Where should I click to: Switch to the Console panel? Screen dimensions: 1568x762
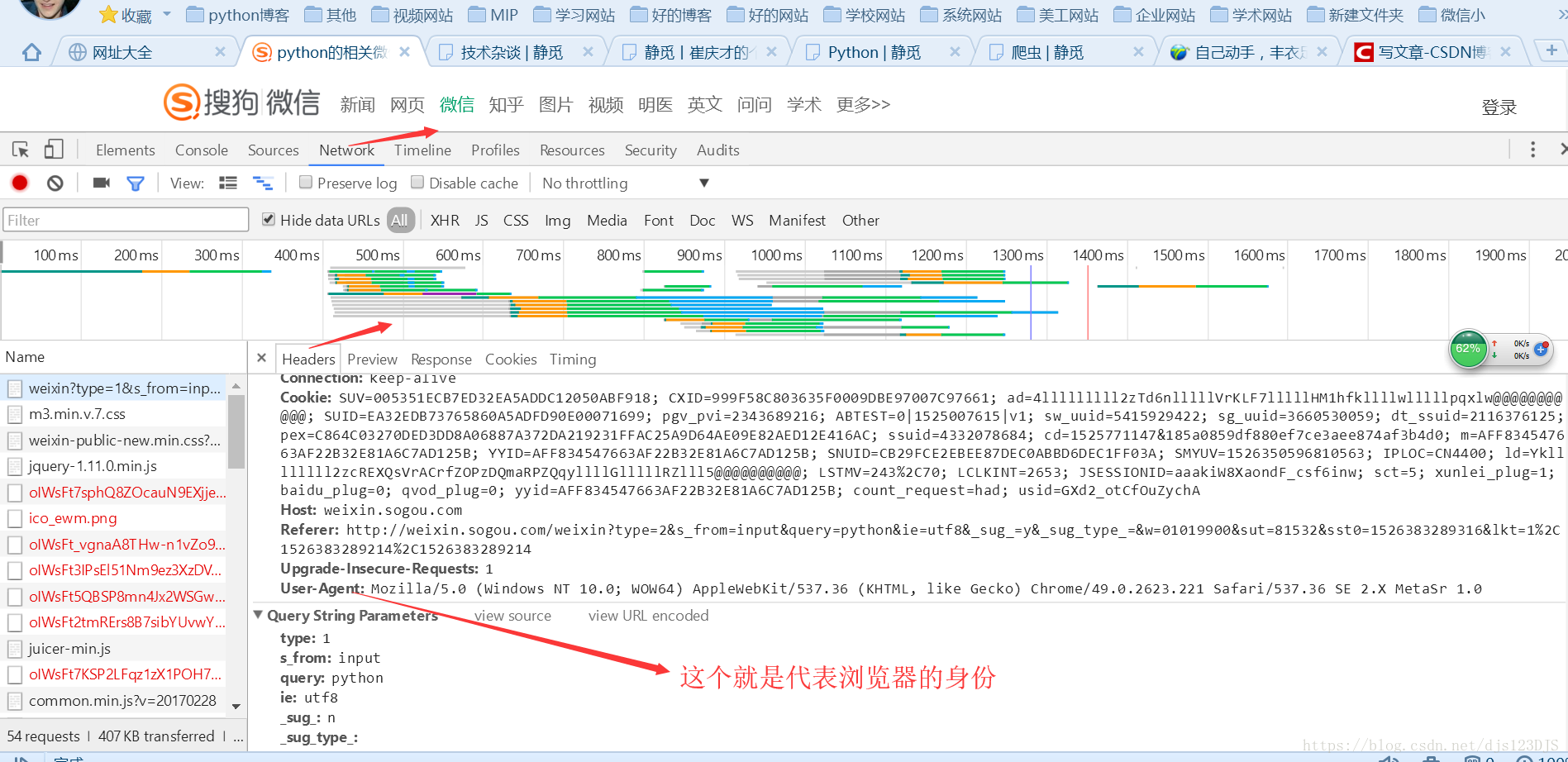[202, 150]
